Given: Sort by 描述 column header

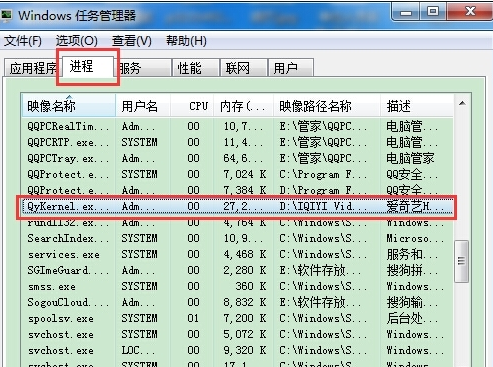Looking at the screenshot, I should 417,106.
